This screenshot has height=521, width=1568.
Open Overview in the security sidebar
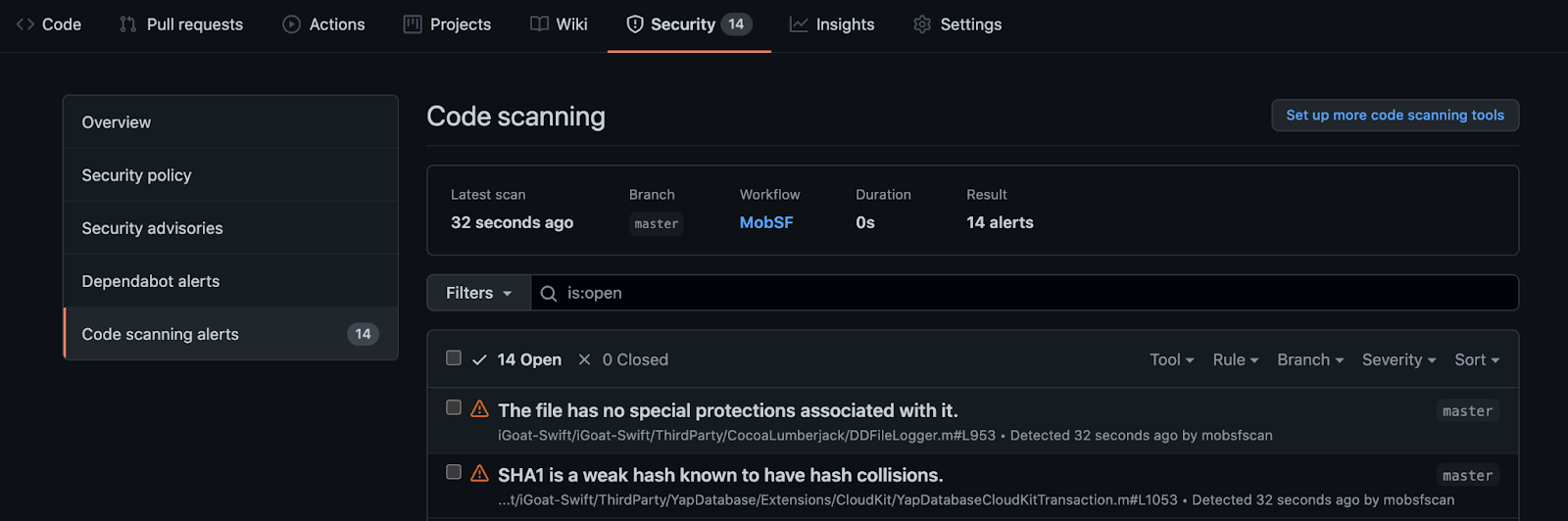230,122
